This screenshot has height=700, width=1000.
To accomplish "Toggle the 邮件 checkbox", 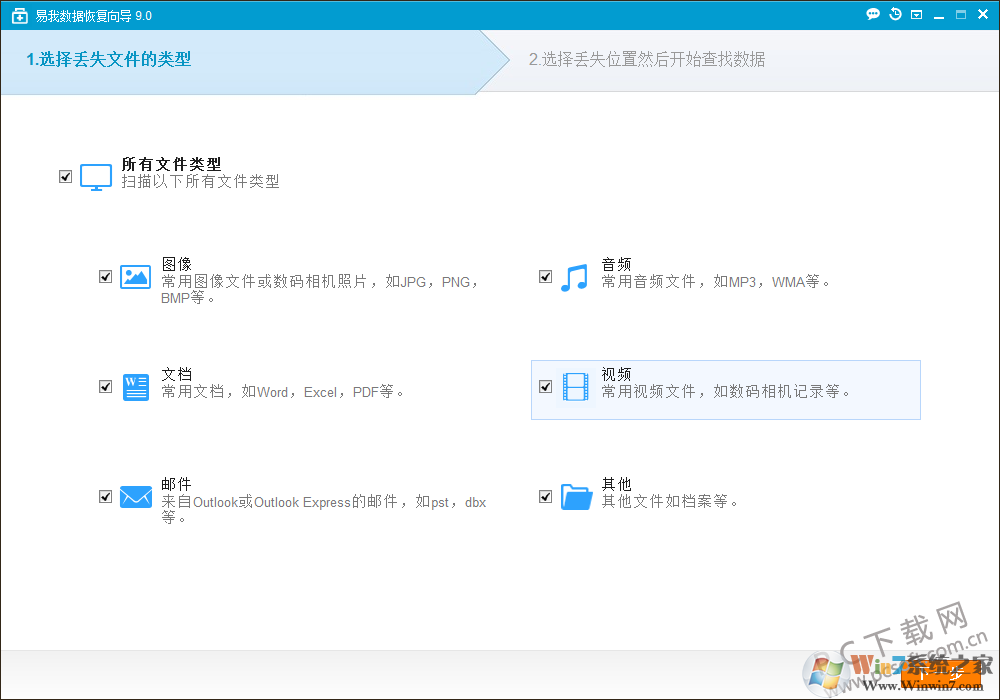I will tap(106, 497).
